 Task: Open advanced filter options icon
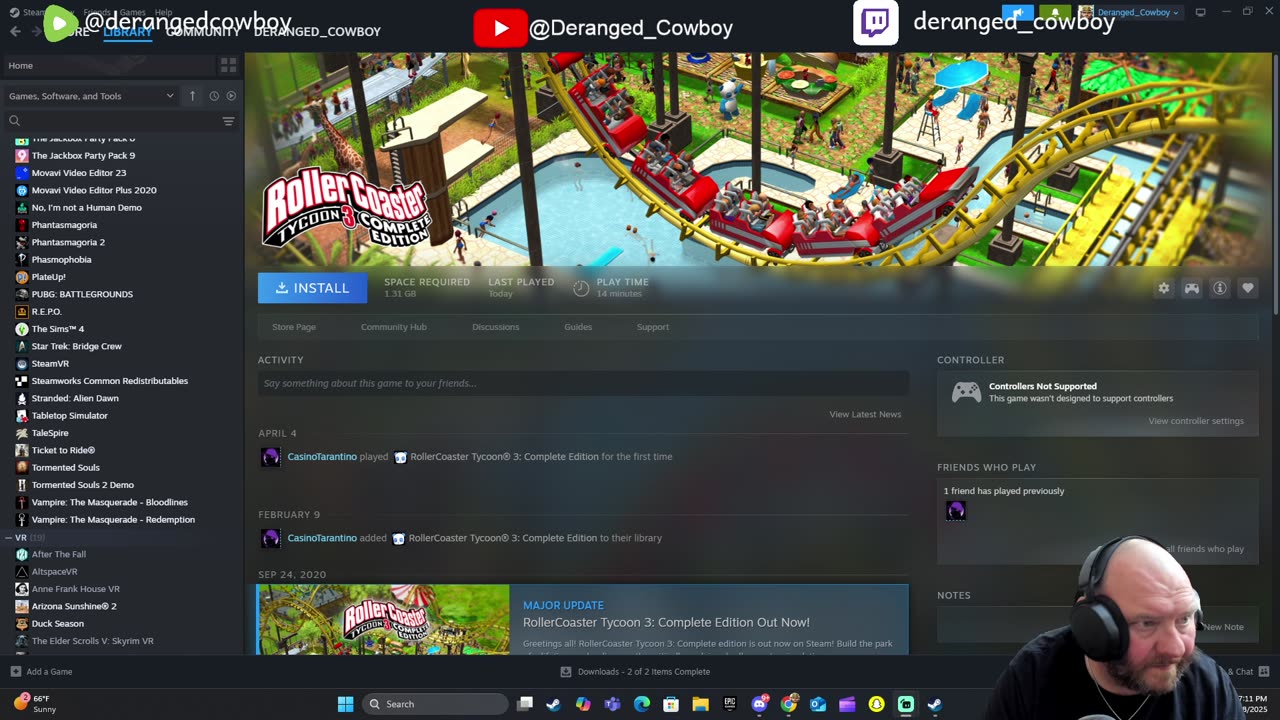(228, 121)
